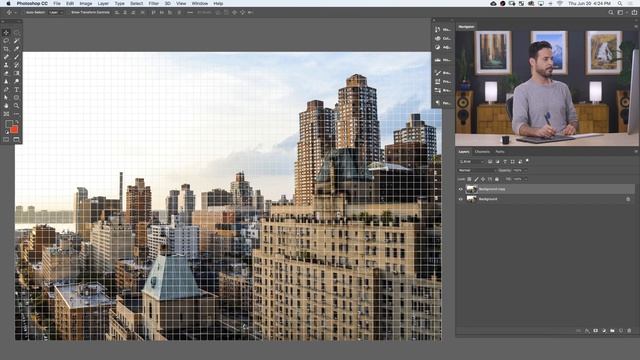Click the create new layer icon
Image resolution: width=640 pixels, height=360 pixels.
pos(621,331)
